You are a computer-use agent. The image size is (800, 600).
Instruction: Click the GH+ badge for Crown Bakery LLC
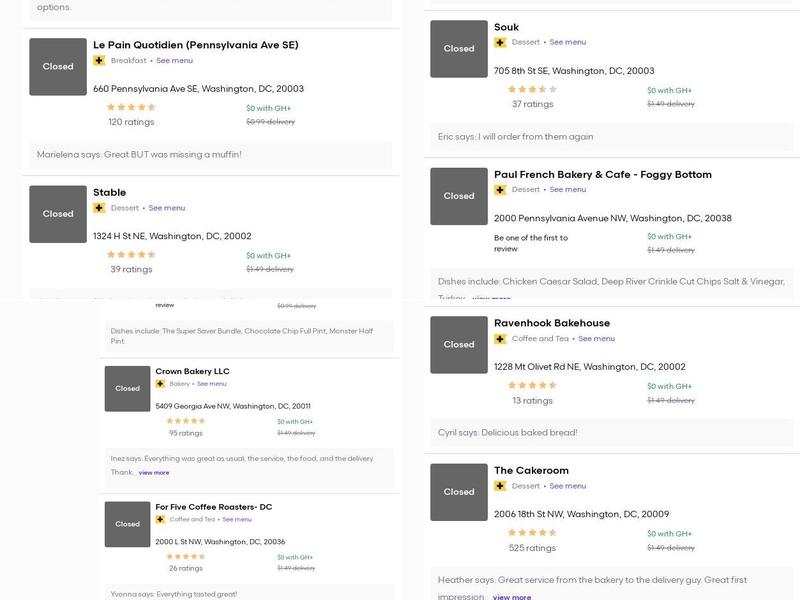click(160, 384)
